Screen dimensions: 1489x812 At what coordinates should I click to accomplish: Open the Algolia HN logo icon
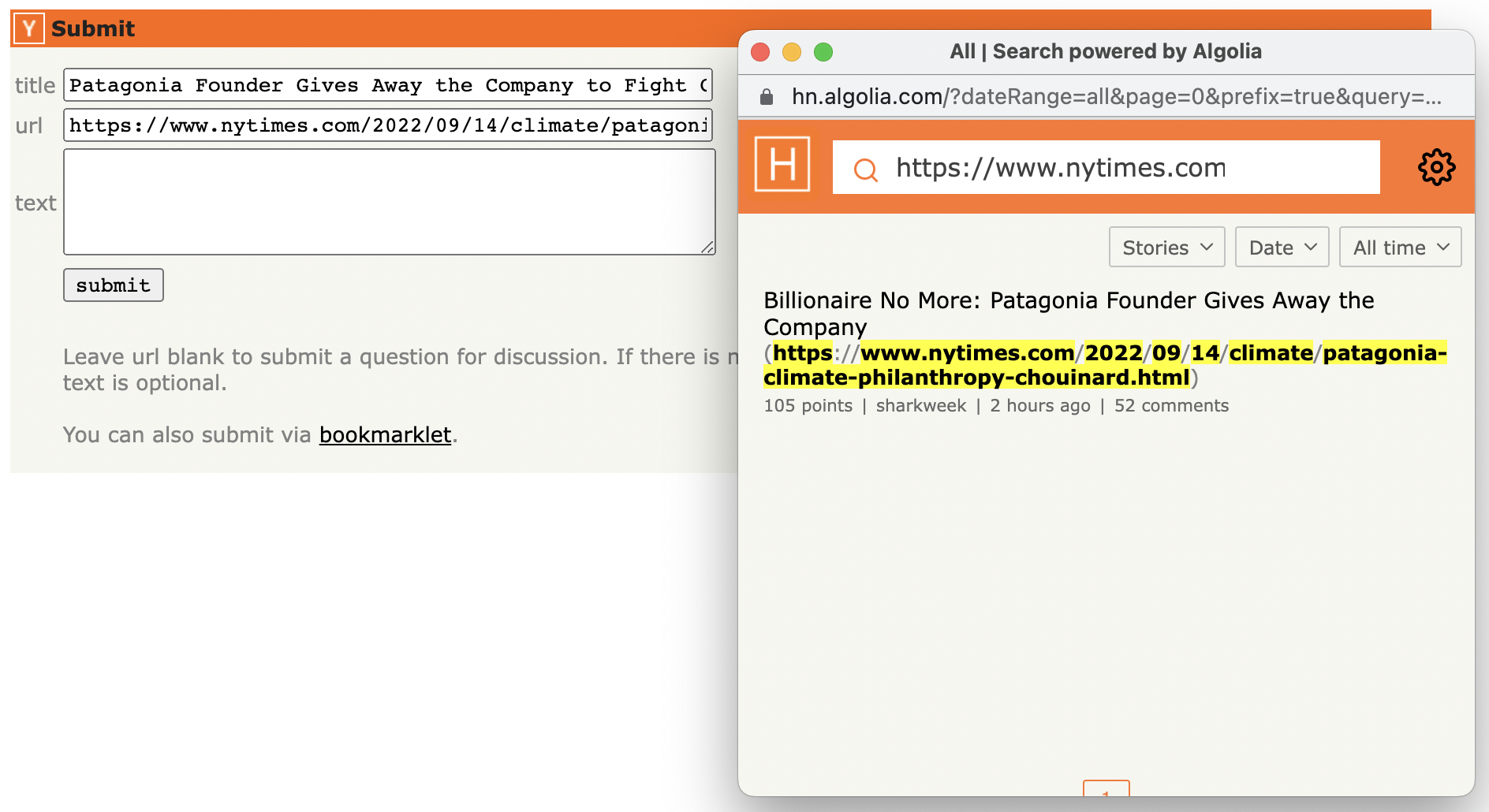coord(782,164)
